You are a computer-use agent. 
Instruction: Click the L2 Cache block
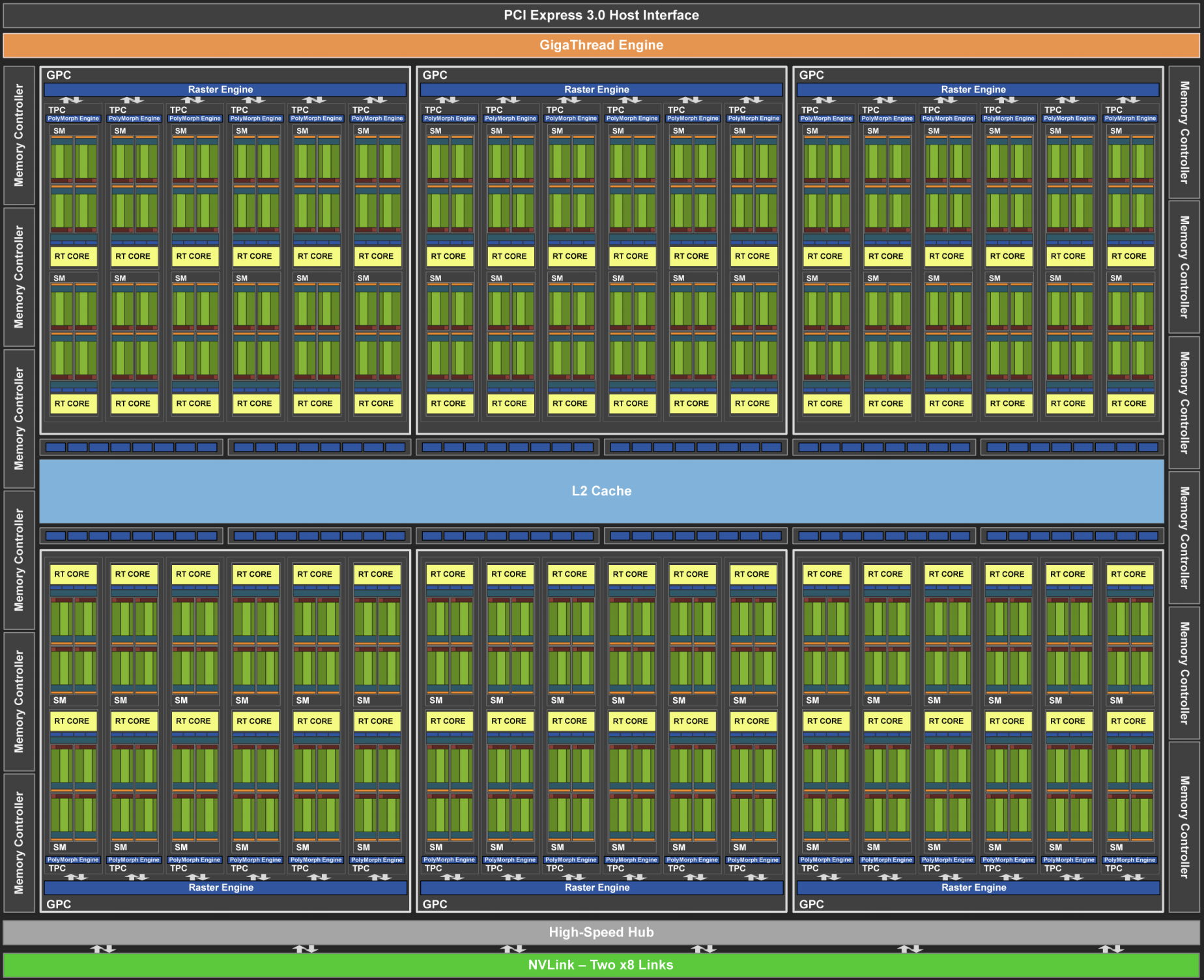point(602,491)
